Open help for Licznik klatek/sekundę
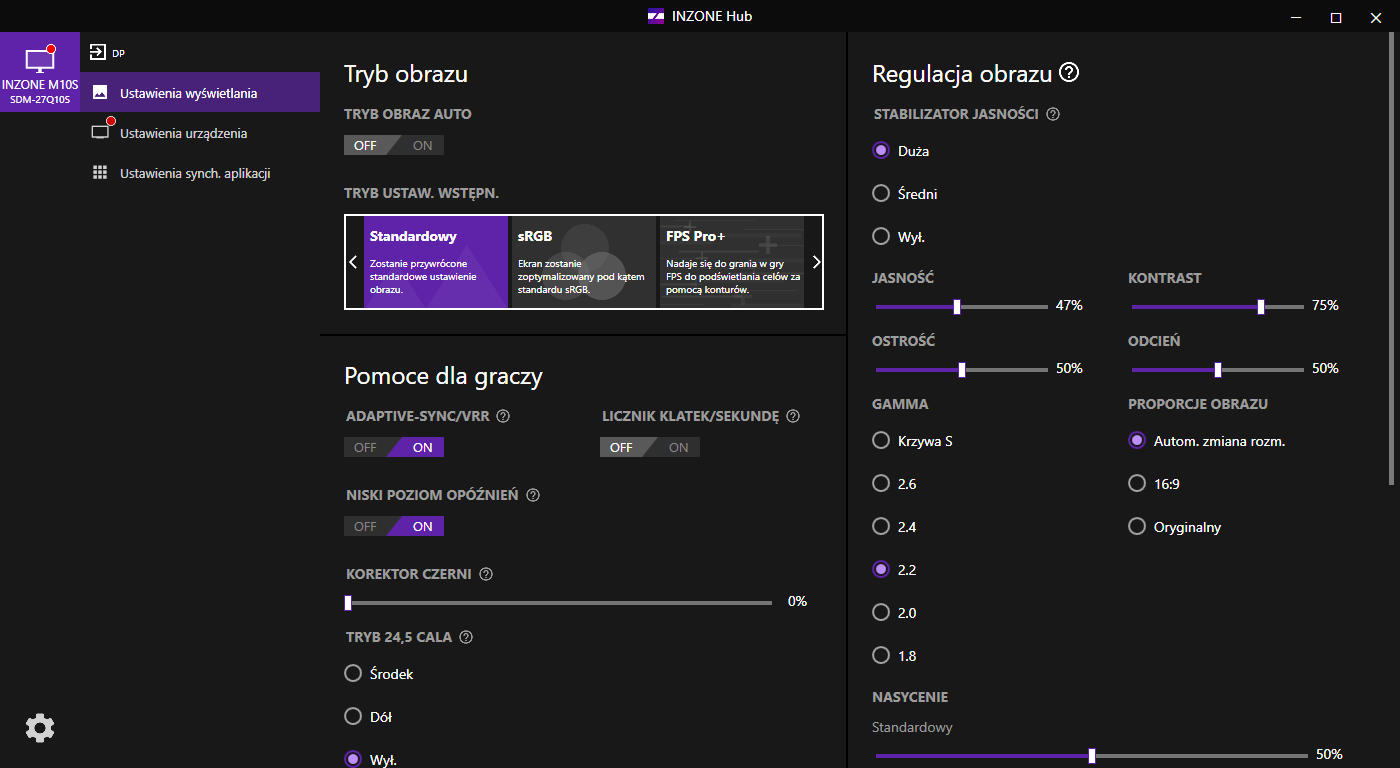This screenshot has height=768, width=1400. pos(793,416)
